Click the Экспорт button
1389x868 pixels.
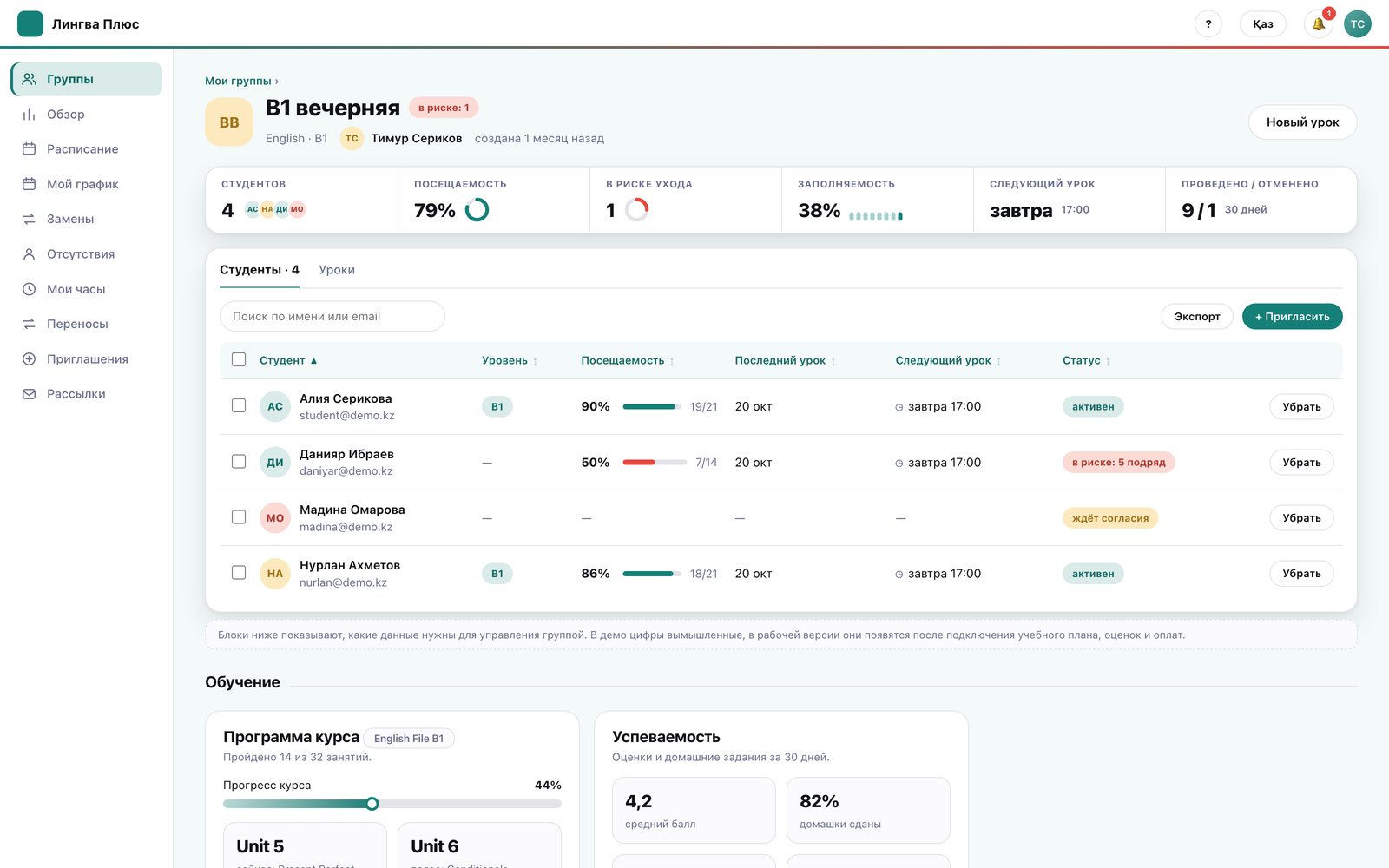[1197, 317]
